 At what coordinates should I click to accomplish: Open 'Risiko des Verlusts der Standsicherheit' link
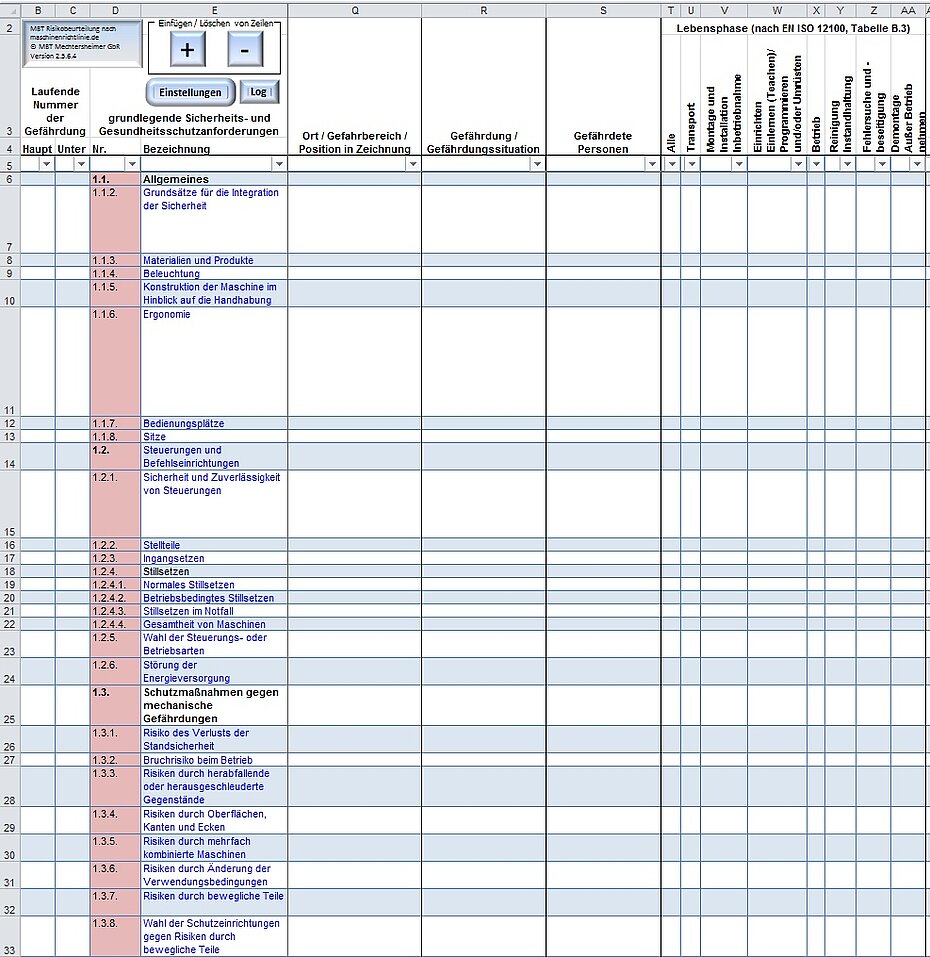click(196, 739)
